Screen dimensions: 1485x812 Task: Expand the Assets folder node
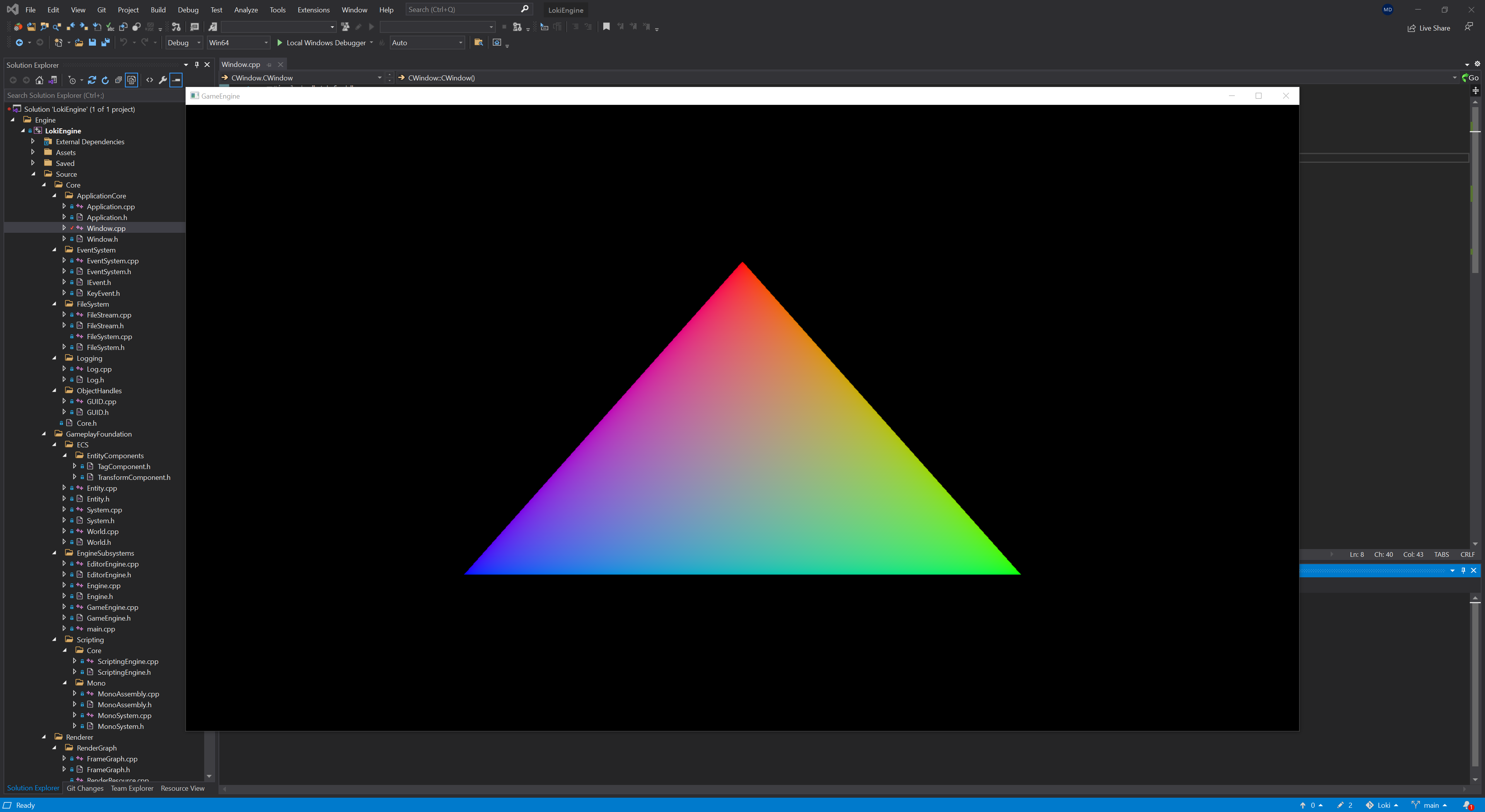point(33,152)
